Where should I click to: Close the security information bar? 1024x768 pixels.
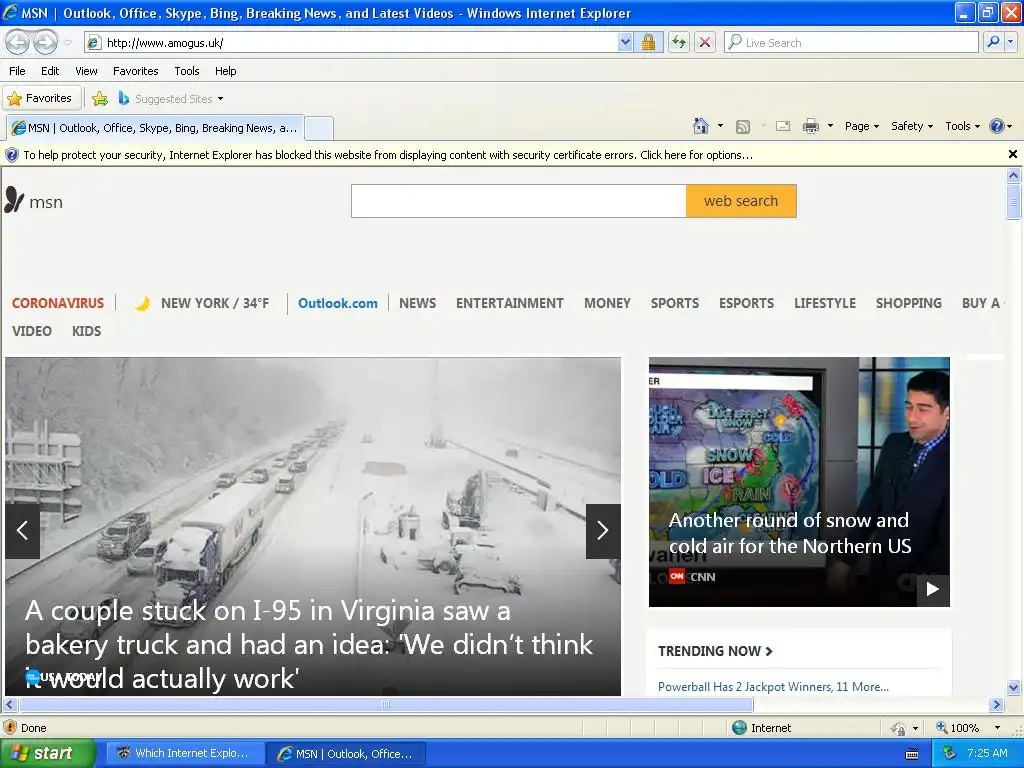[x=1013, y=154]
